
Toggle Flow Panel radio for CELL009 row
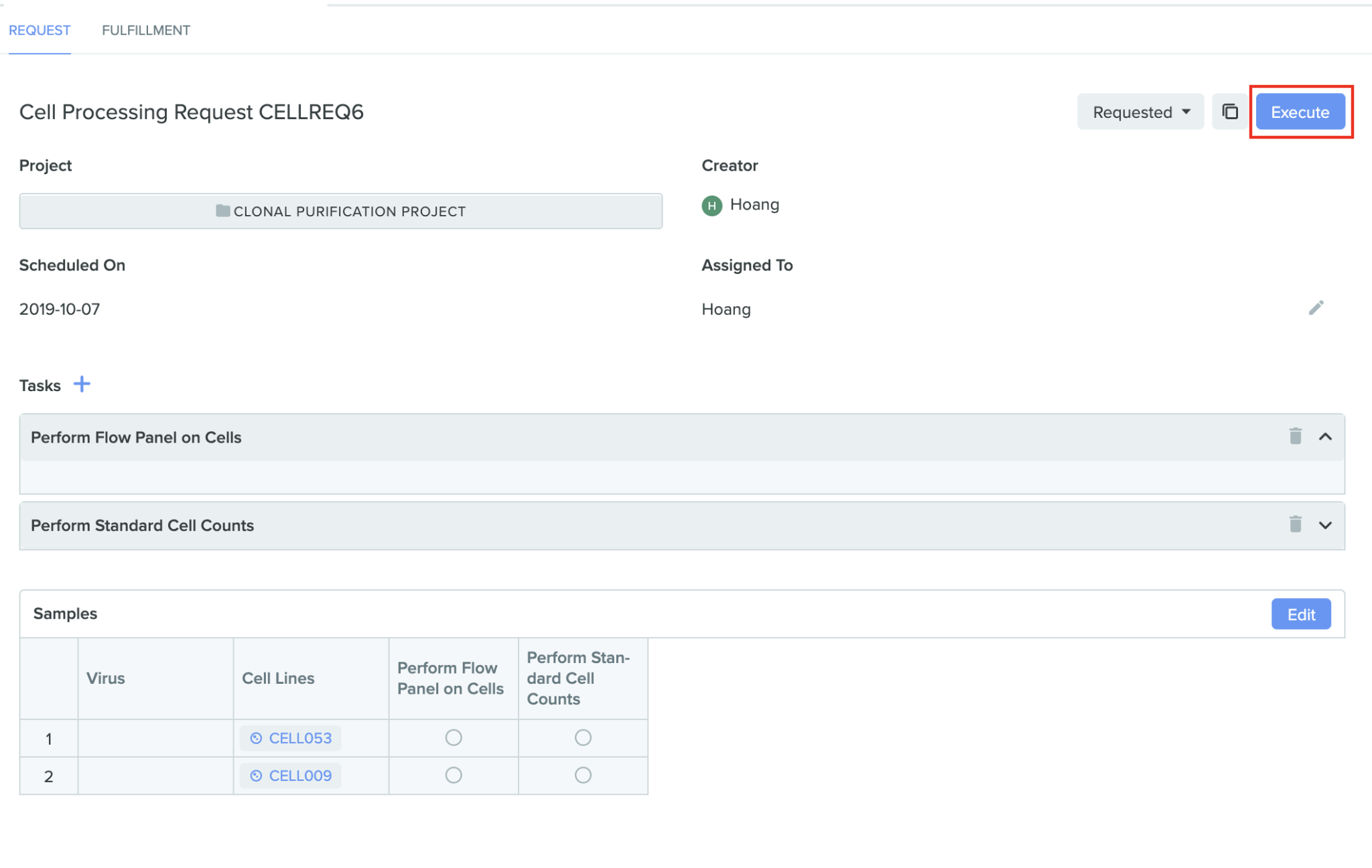454,775
